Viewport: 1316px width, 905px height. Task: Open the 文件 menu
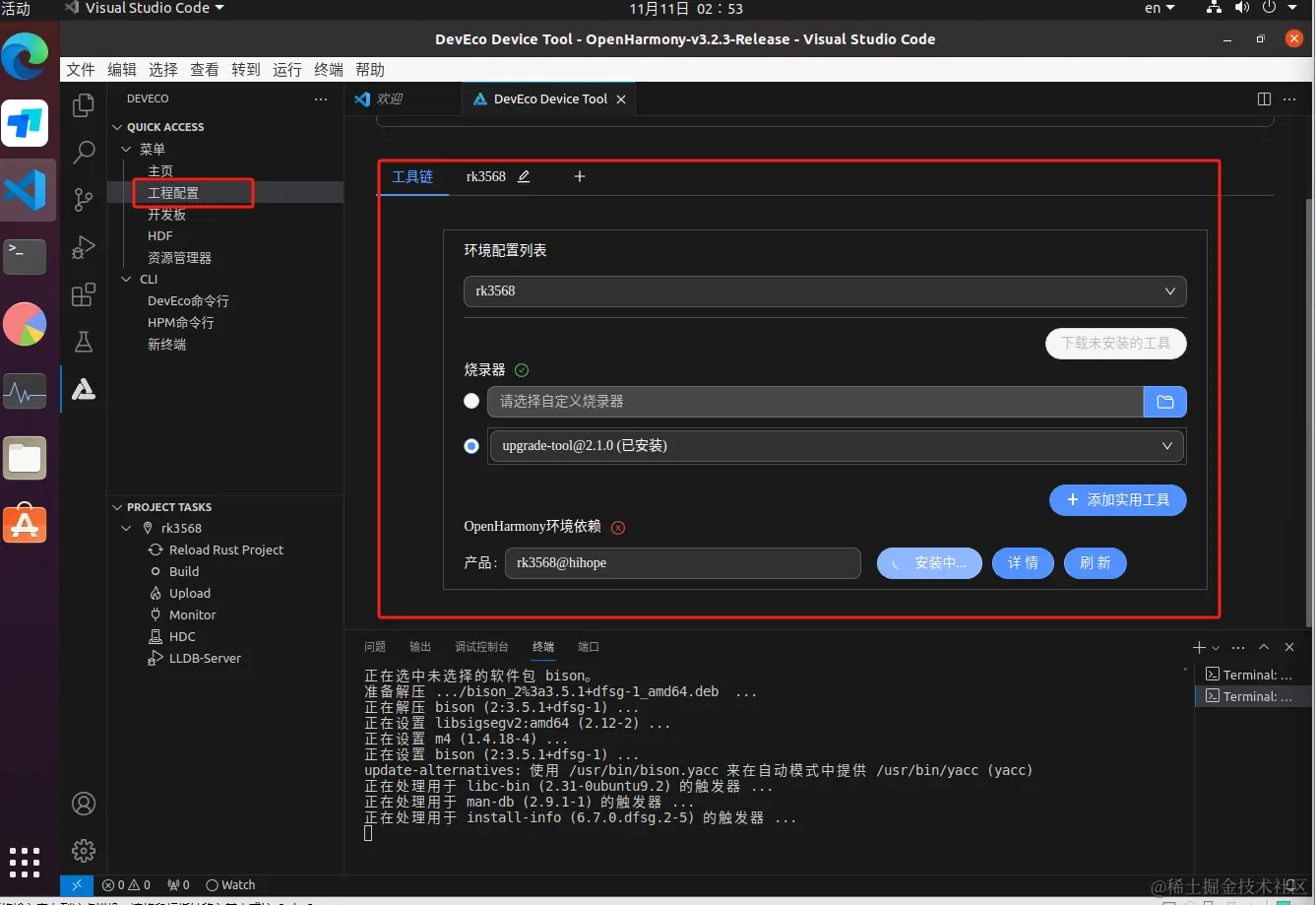pyautogui.click(x=81, y=70)
